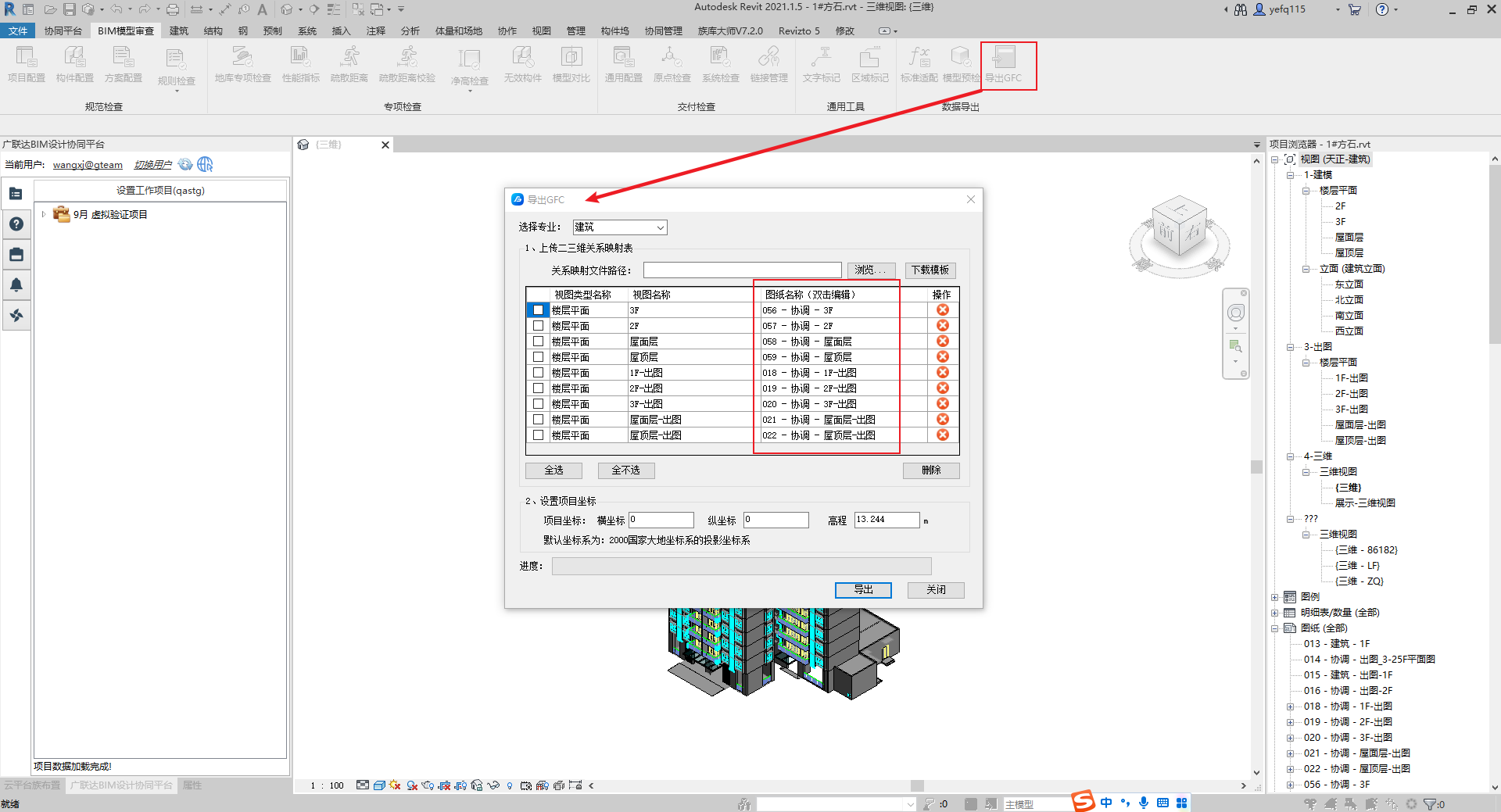The image size is (1501, 812).
Task: Delete row 056 - 协调 - 3F with red X
Action: tap(943, 310)
